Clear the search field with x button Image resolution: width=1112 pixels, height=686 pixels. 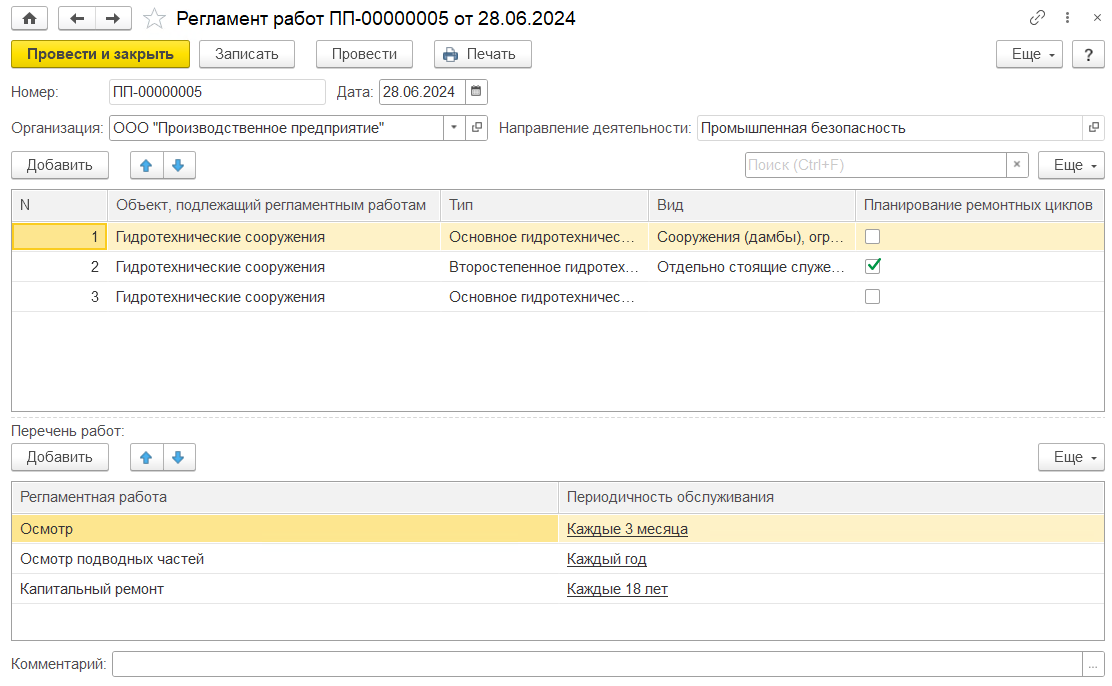(1017, 165)
